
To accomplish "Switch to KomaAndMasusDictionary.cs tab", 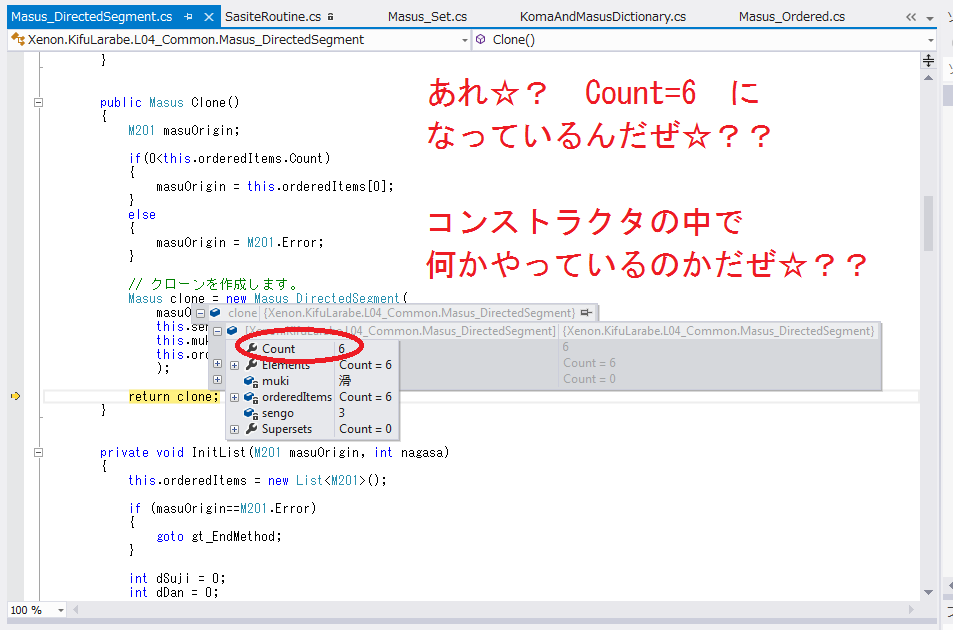I will click(602, 17).
